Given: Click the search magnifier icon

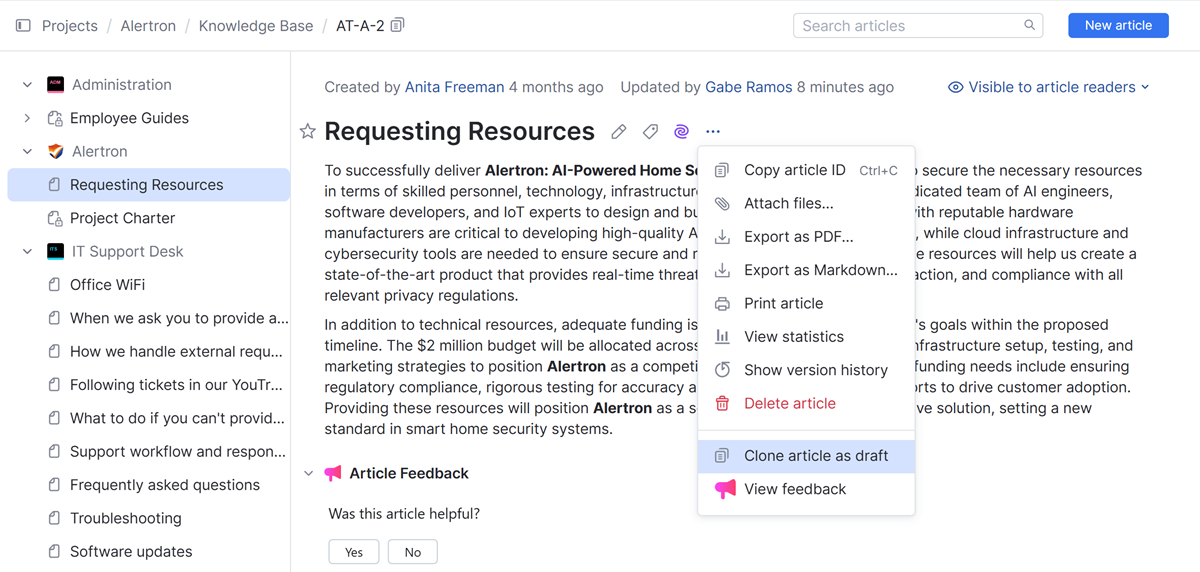Looking at the screenshot, I should (x=1030, y=25).
